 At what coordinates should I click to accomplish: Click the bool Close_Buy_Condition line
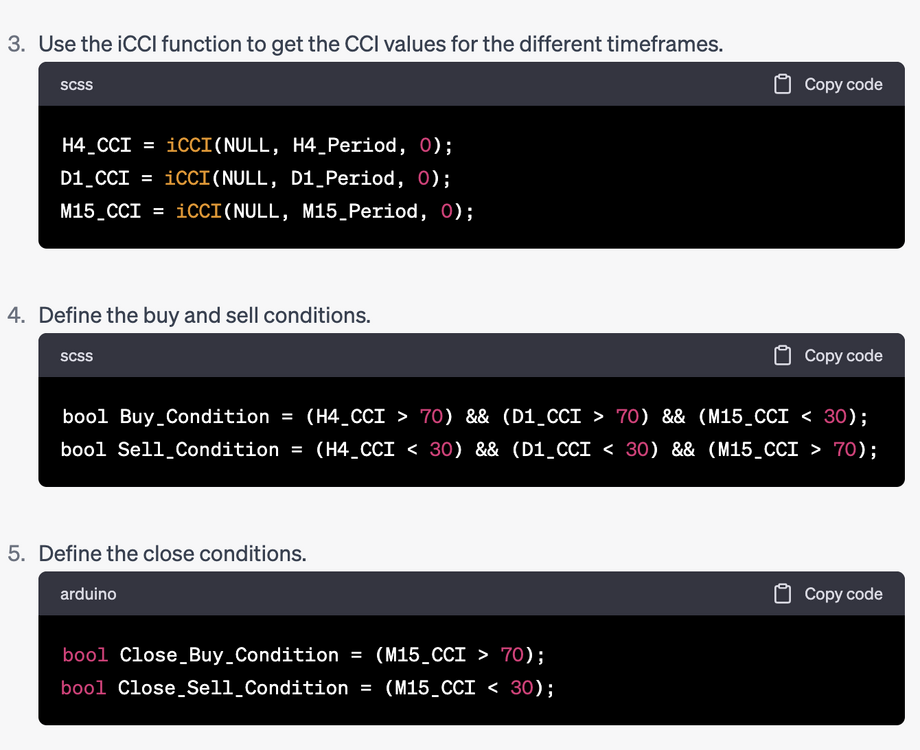click(303, 654)
